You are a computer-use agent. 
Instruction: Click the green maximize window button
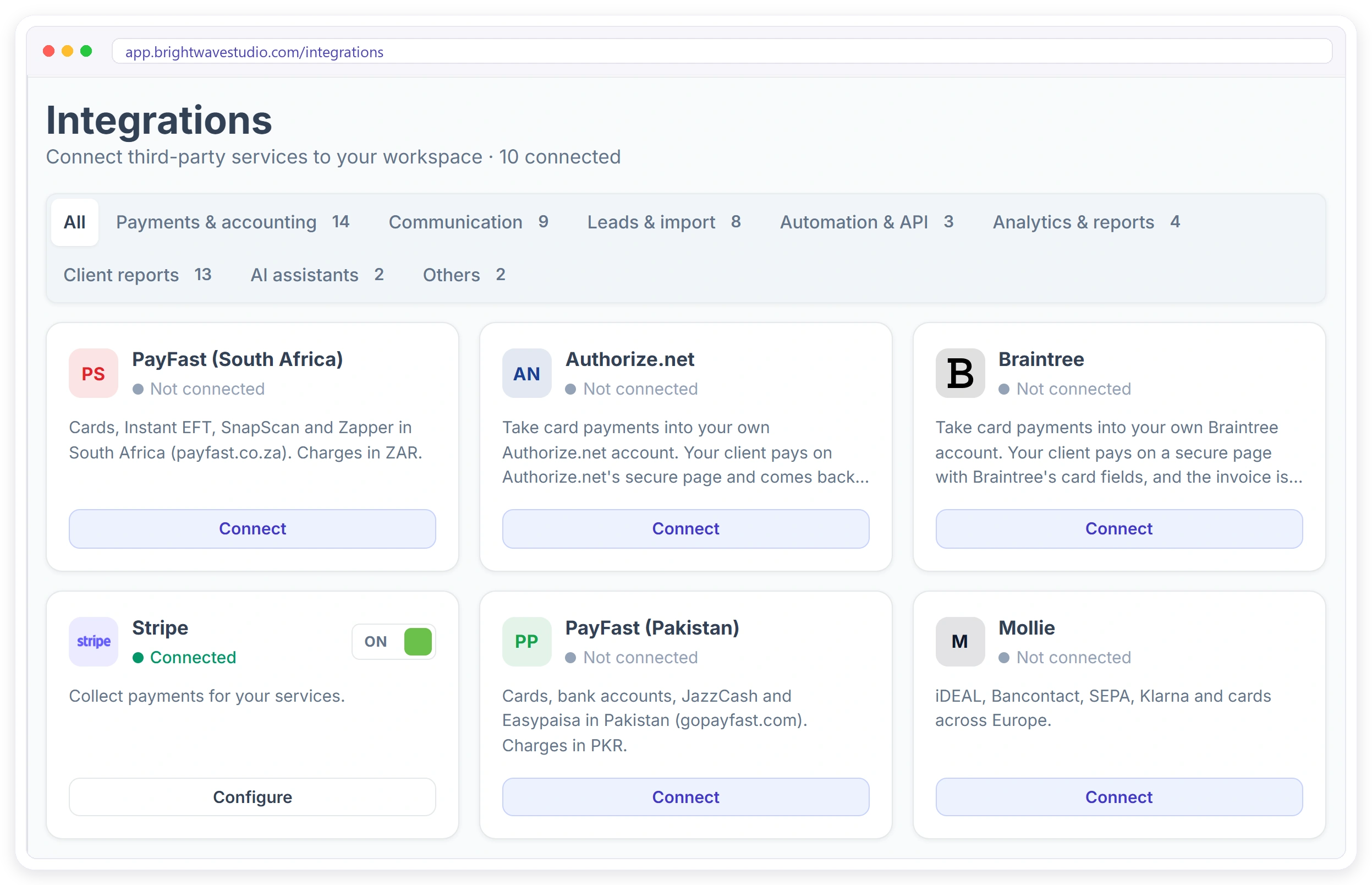[x=86, y=51]
